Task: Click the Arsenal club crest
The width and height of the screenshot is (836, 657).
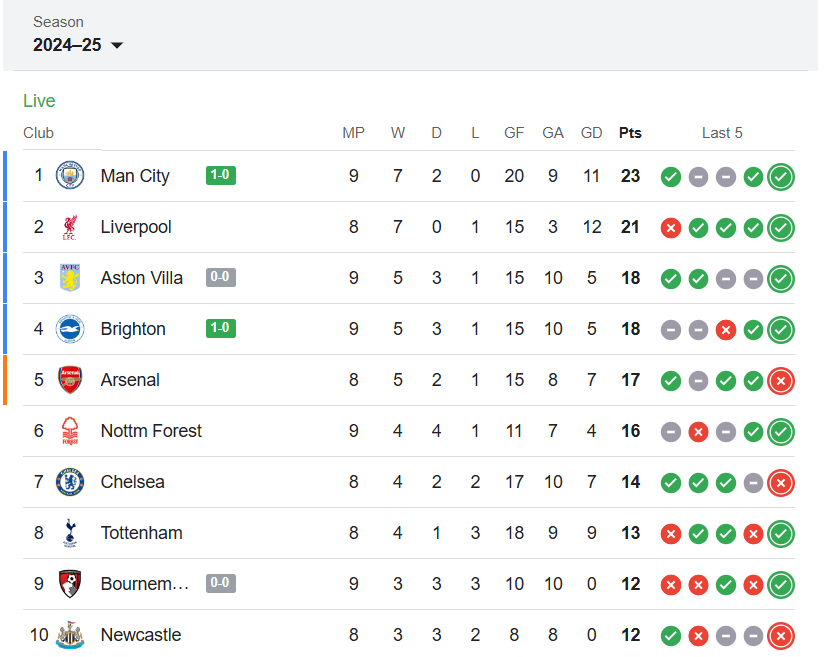Action: (70, 380)
